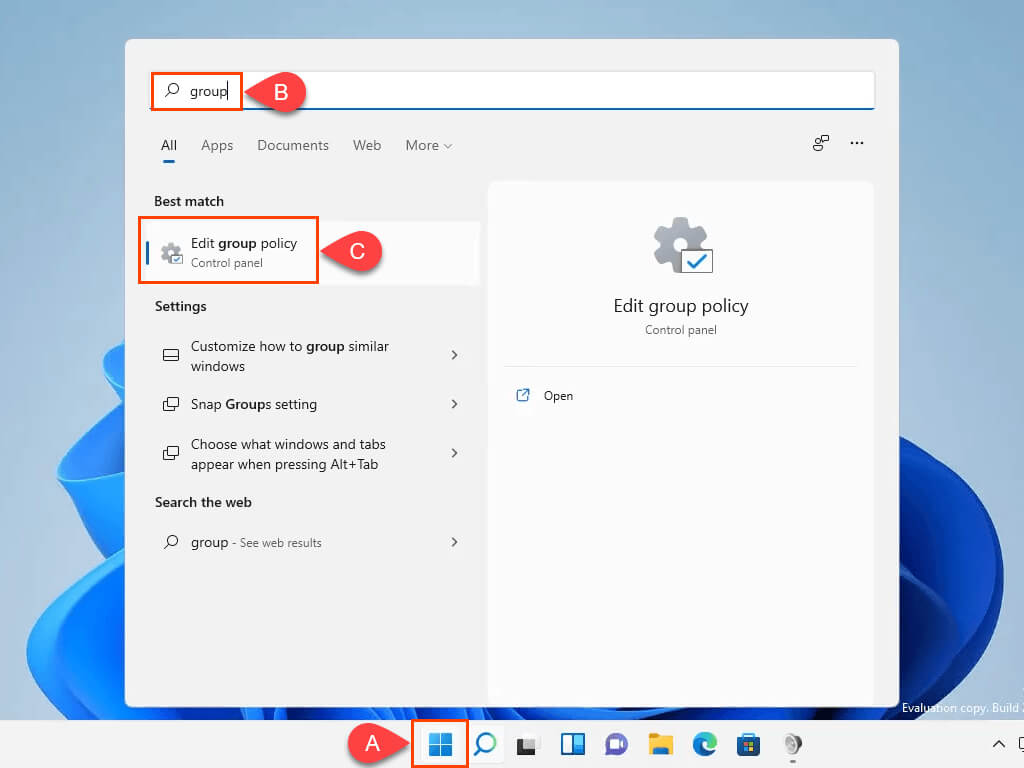Open the three-dot options menu

[857, 143]
